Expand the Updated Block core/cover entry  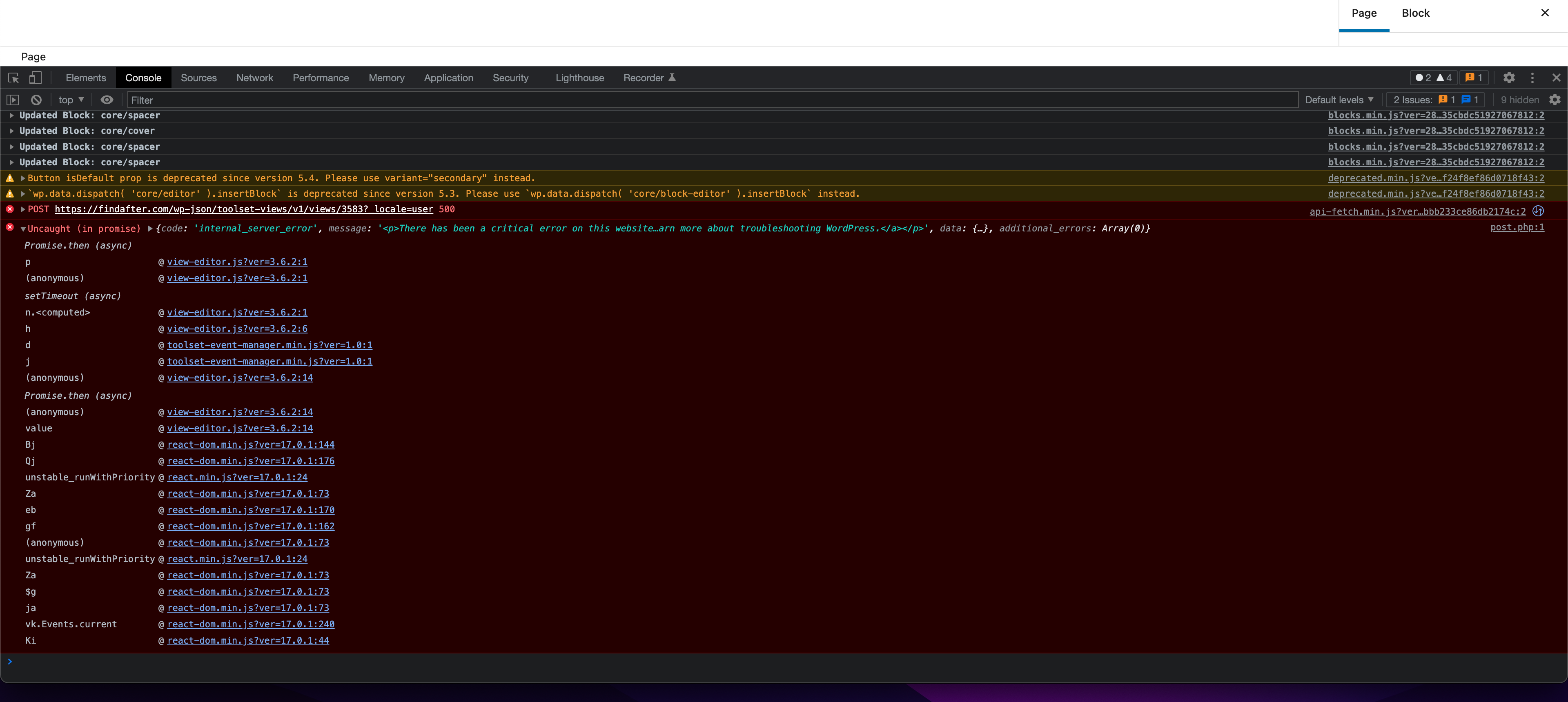point(11,131)
